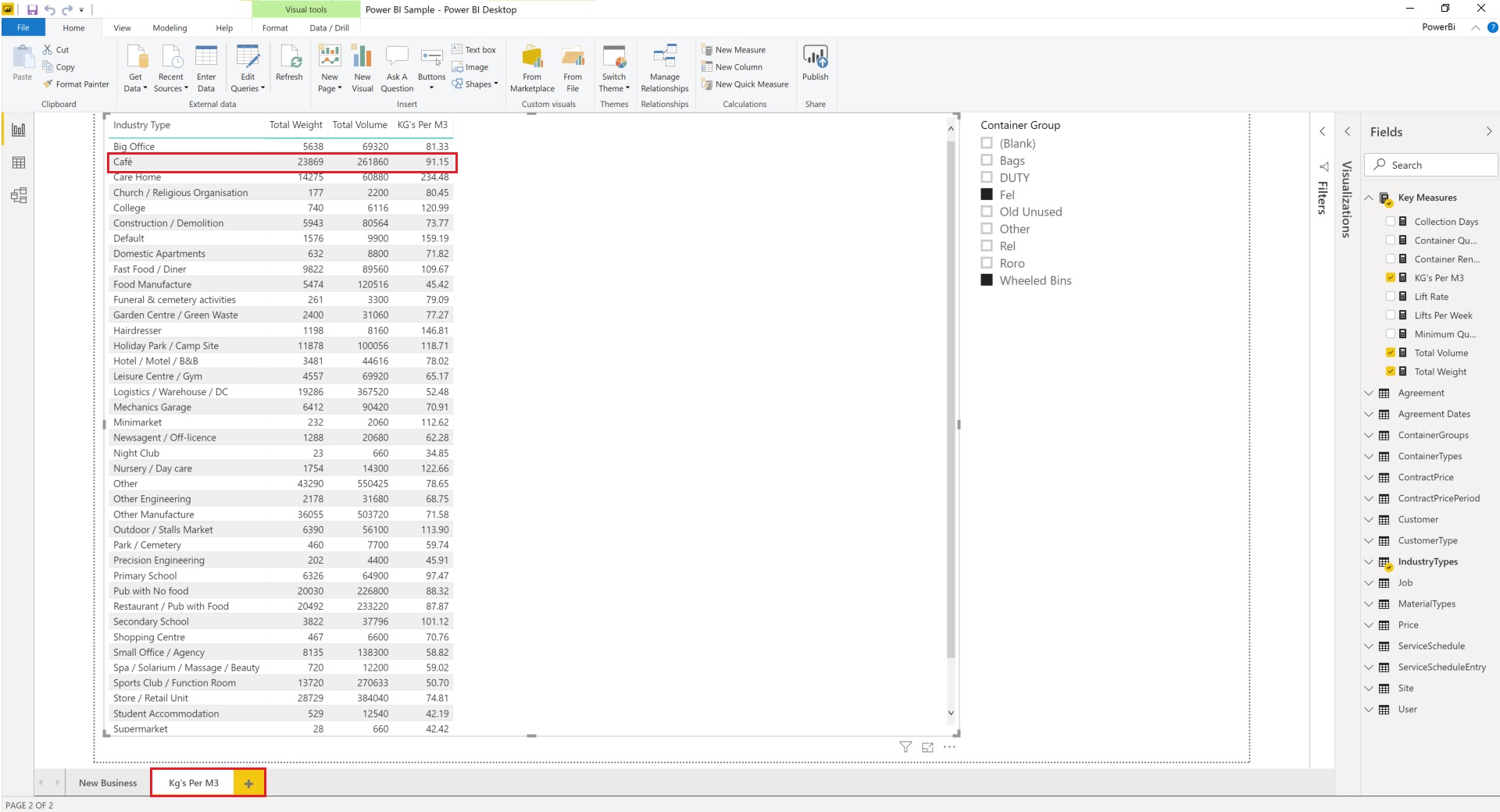Expand the Customer table
This screenshot has width=1500, height=812.
pos(1368,519)
